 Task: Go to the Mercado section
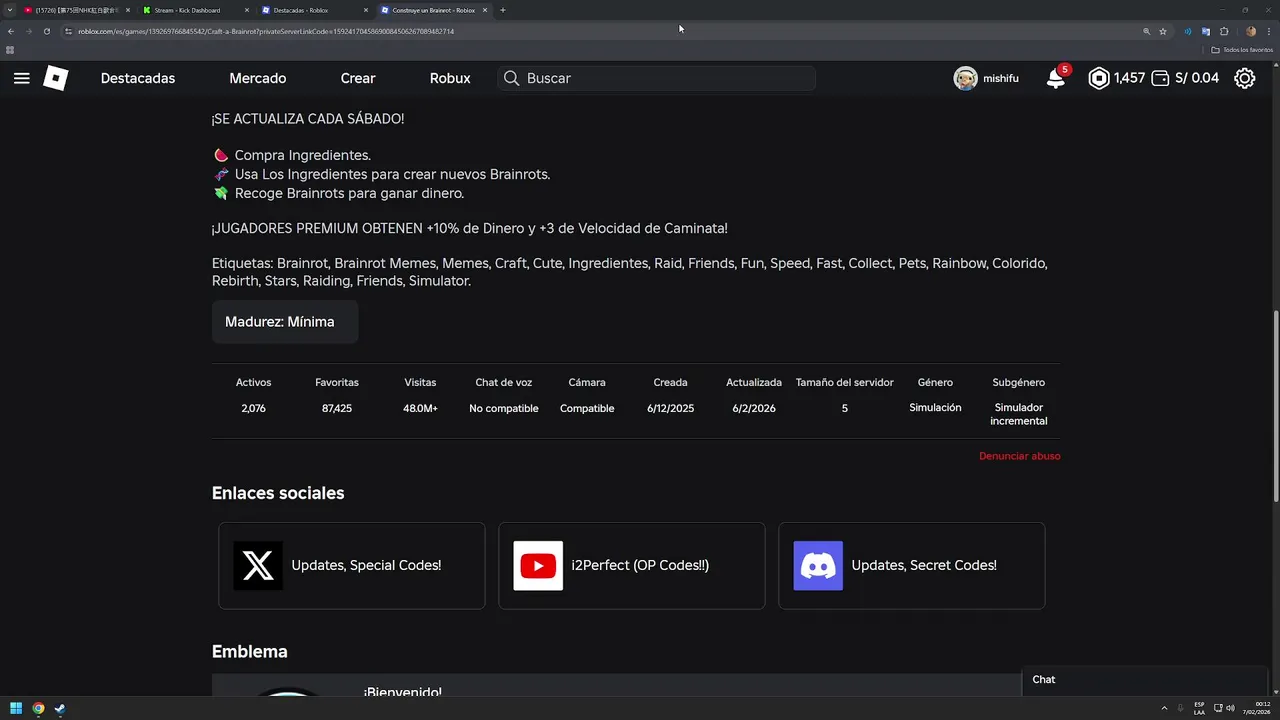pos(258,78)
